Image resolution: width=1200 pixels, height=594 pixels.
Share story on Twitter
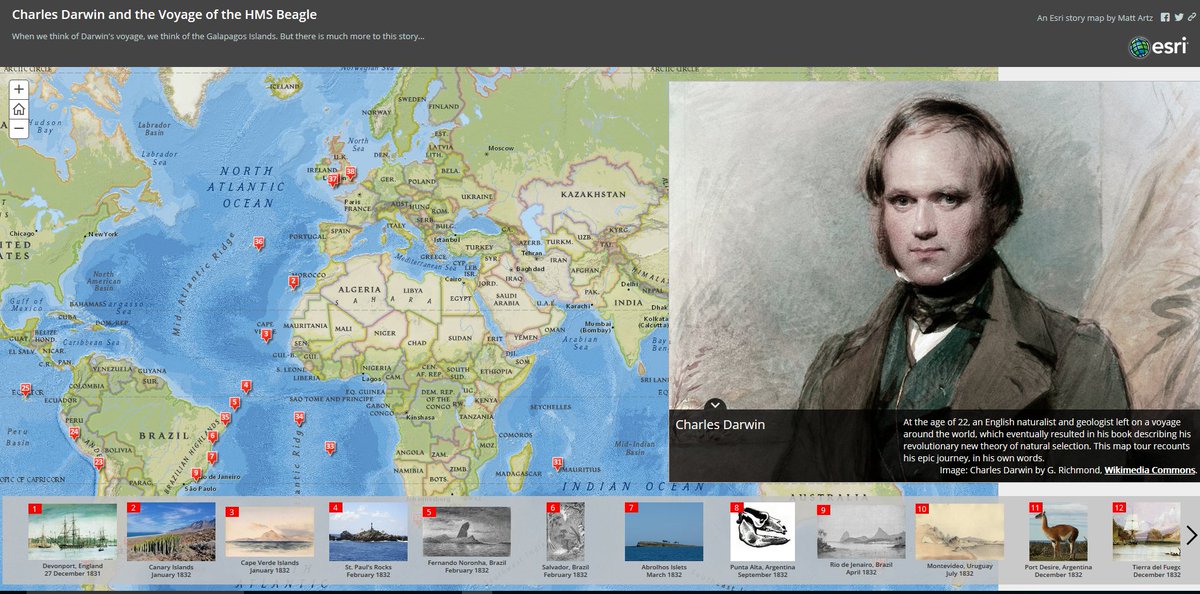click(x=1177, y=17)
